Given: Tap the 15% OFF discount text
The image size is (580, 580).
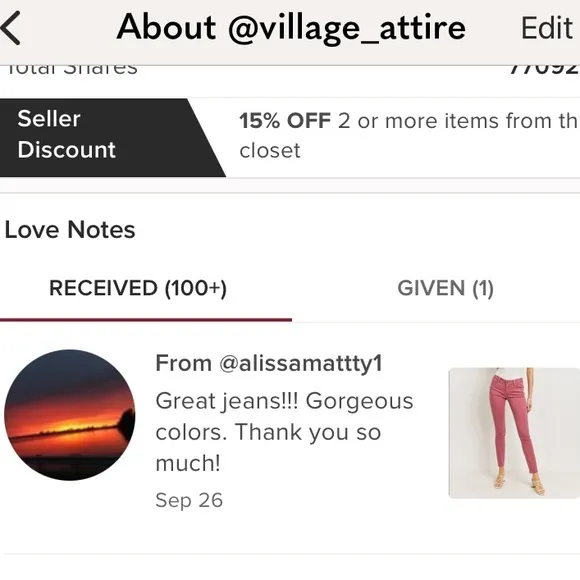Looking at the screenshot, I should pyautogui.click(x=285, y=121).
